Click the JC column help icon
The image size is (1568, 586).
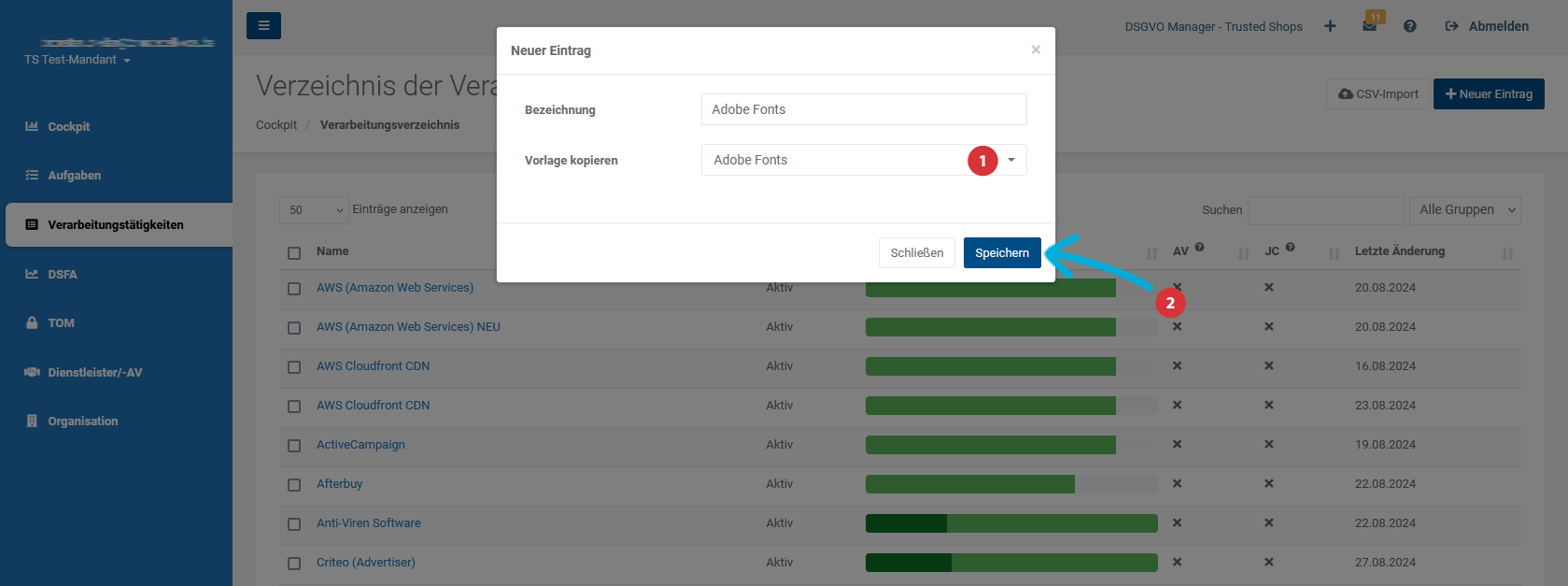(1290, 248)
